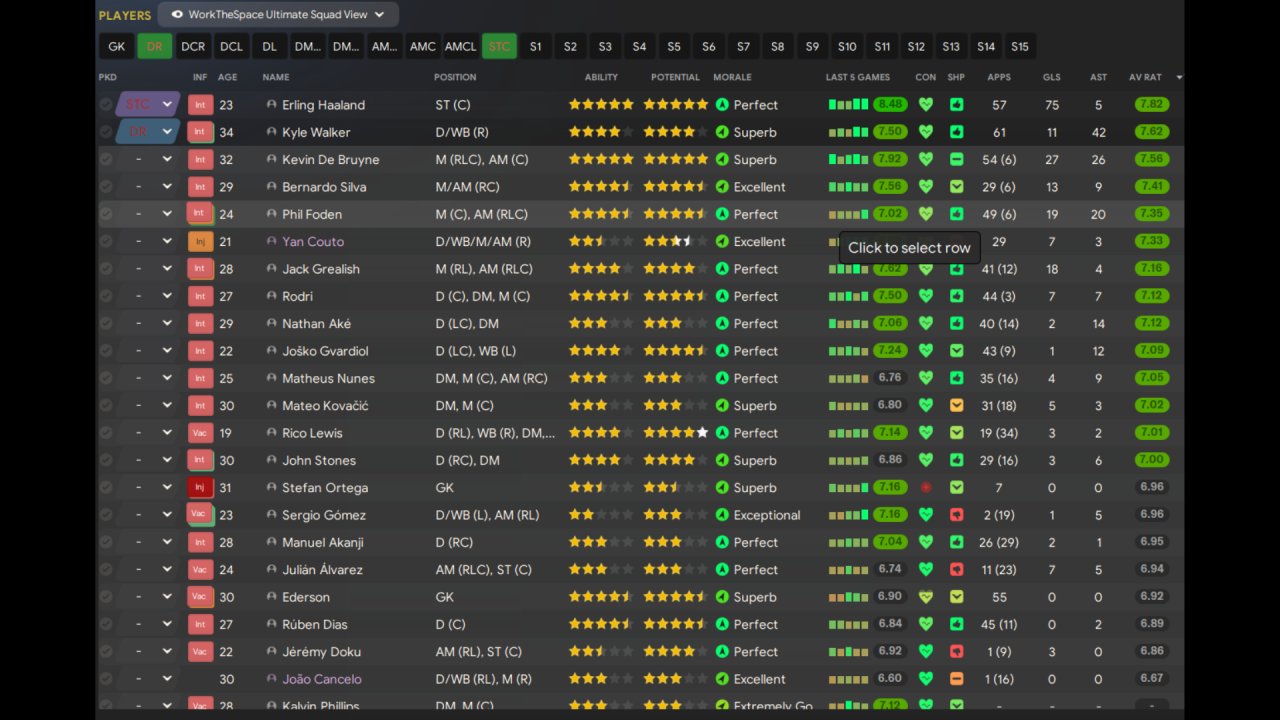Click Jérémy Doku's red sharpness icon
Viewport: 1280px width, 720px height.
tap(957, 652)
